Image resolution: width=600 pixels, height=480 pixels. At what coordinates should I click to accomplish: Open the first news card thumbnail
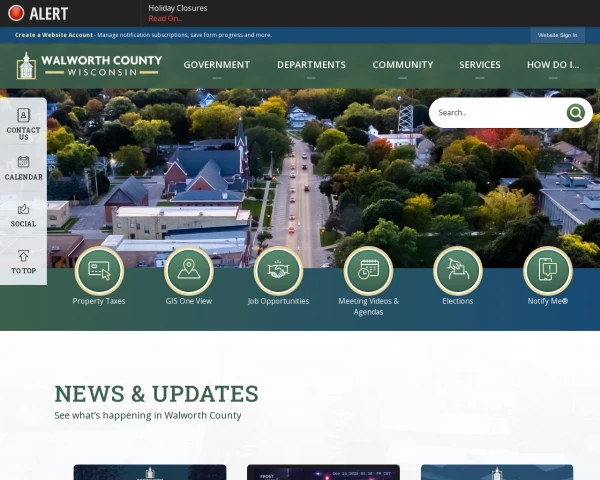tap(150, 472)
